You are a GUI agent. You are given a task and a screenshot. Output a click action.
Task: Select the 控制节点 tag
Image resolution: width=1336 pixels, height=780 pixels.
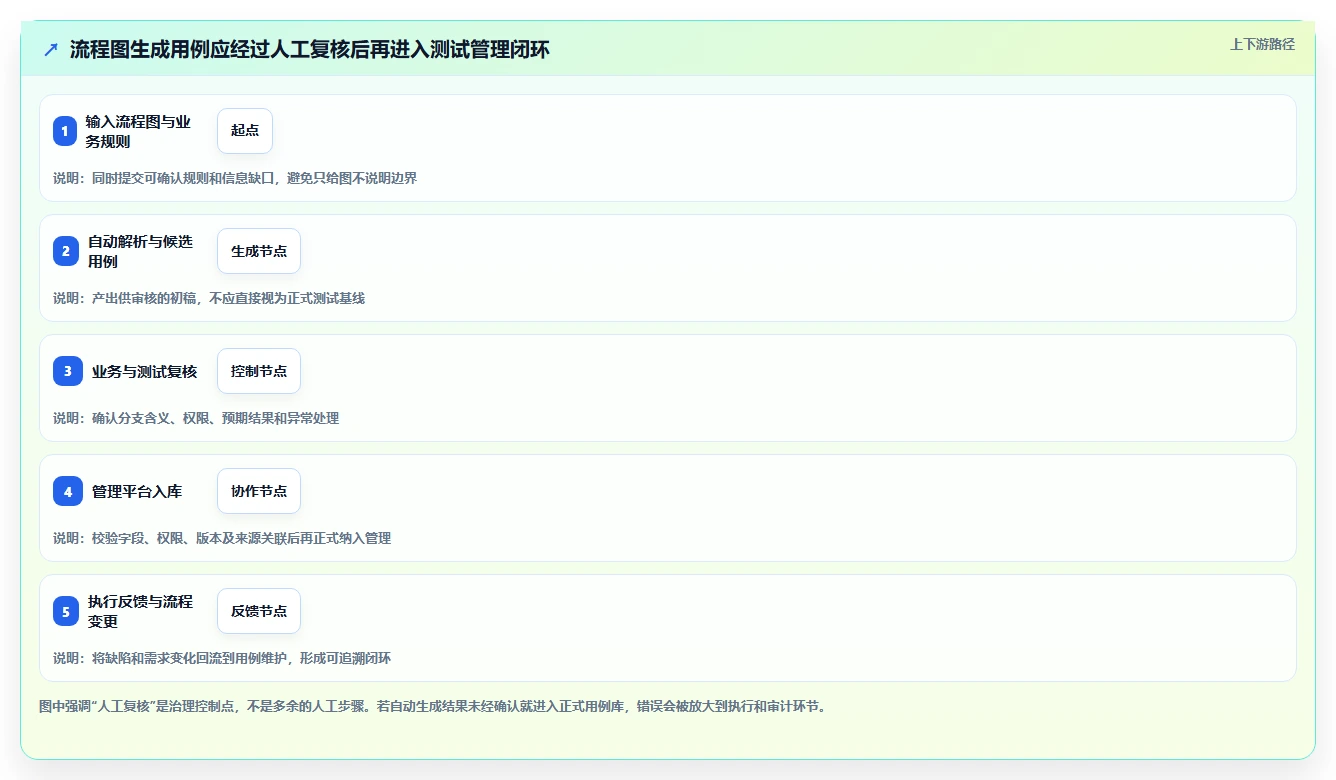coord(259,371)
